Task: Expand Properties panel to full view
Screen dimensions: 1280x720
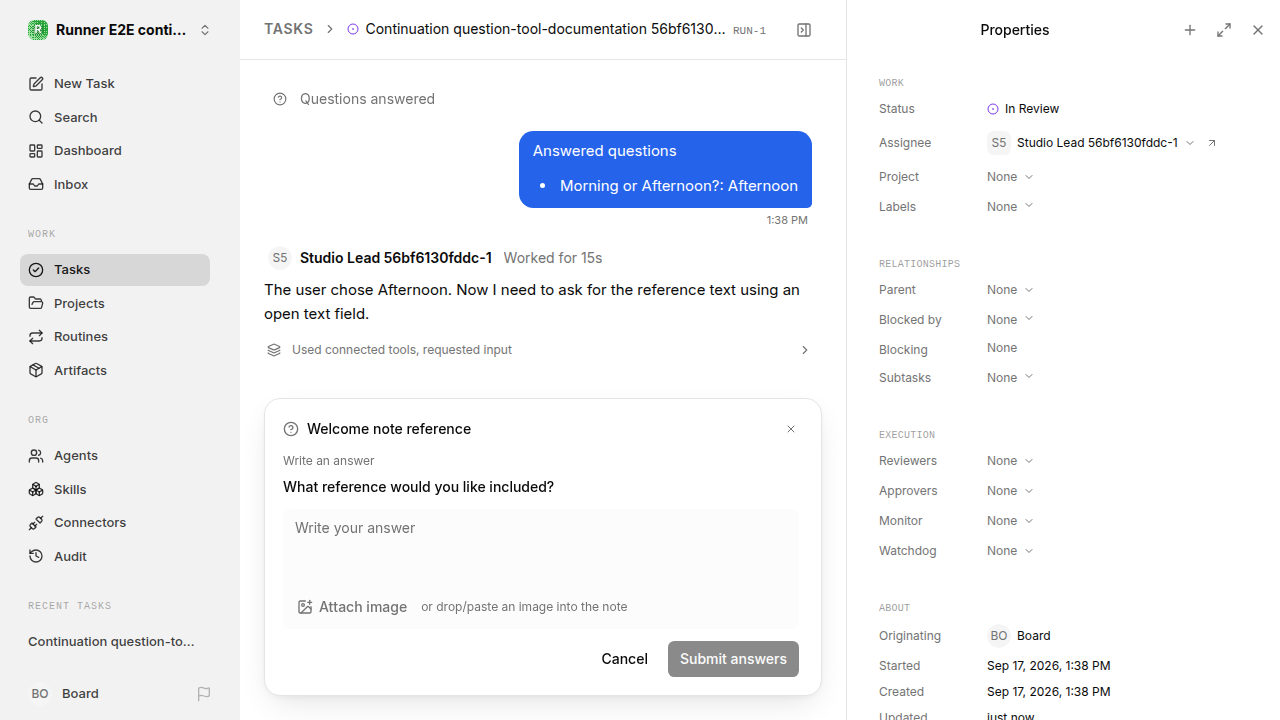Action: 1224,30
